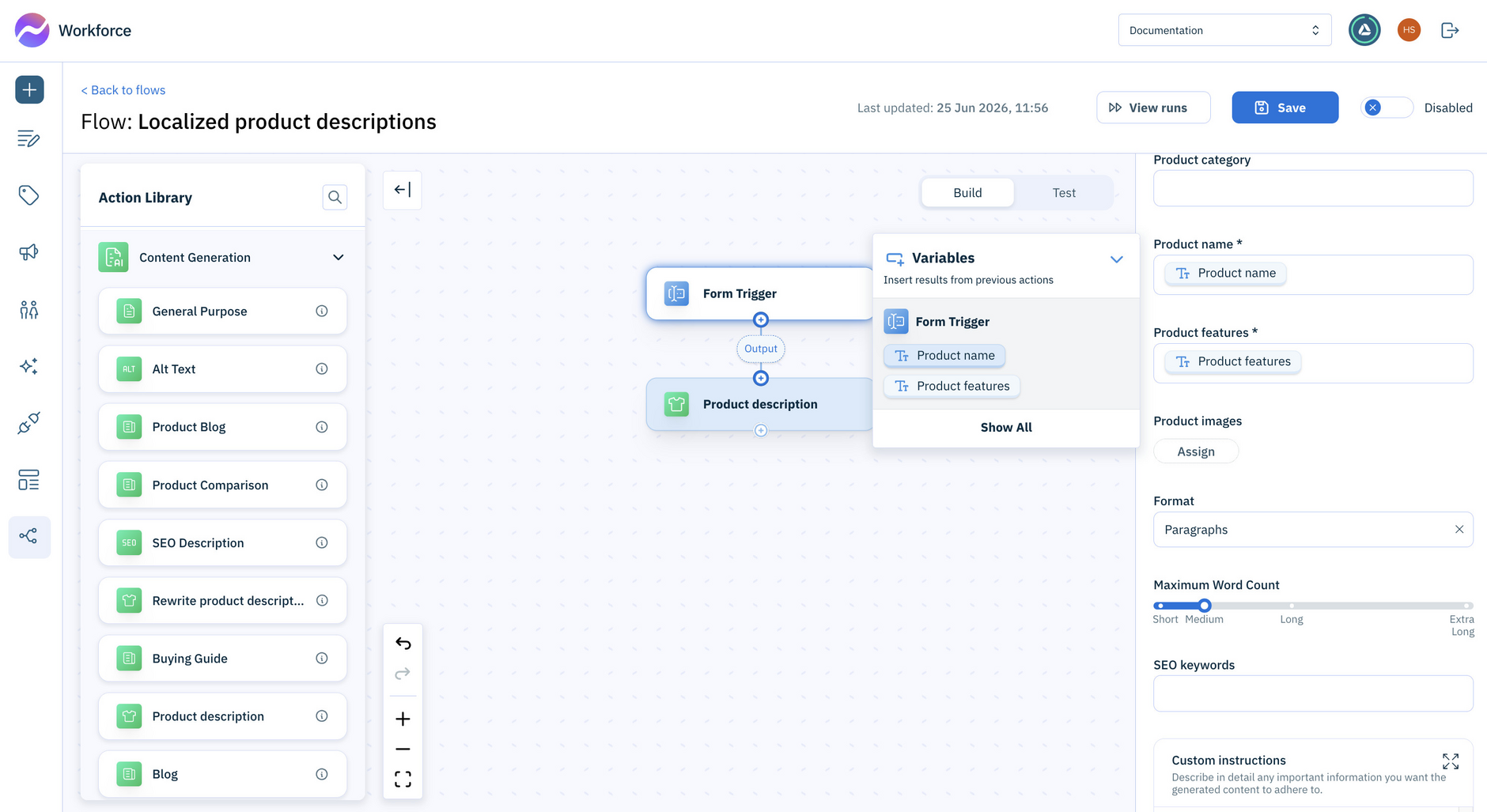Adjust the Maximum Word Count slider handle

(x=1205, y=606)
